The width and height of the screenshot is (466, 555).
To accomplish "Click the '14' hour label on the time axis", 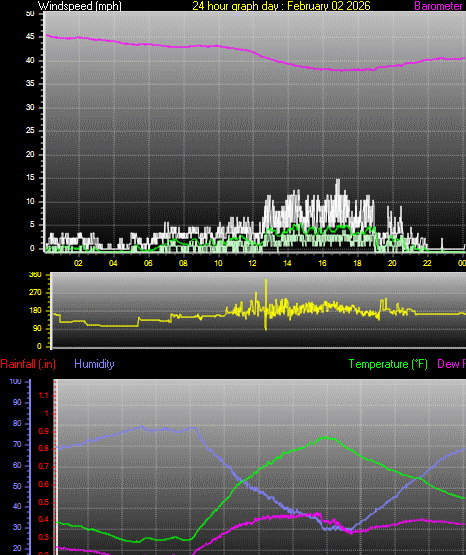I will 287,263.
